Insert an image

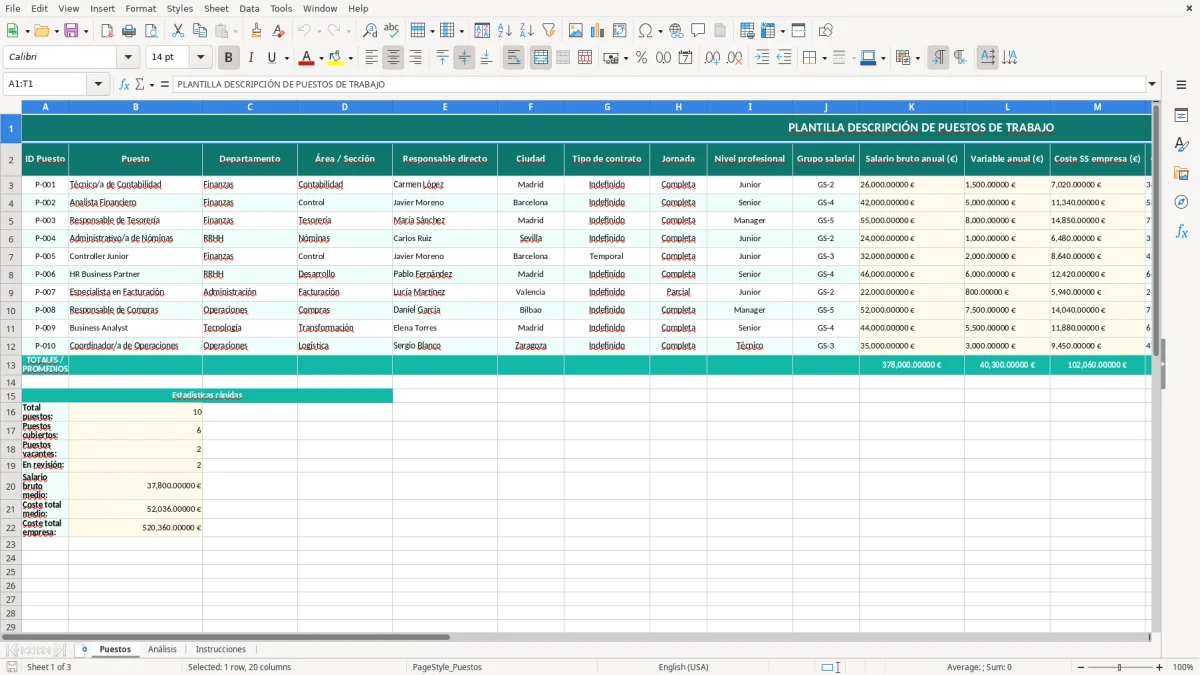tap(576, 31)
